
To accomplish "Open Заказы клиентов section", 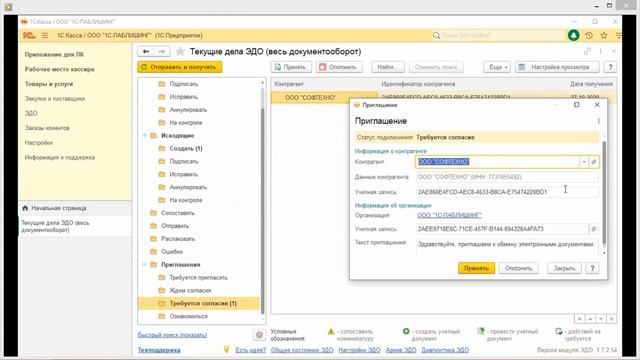I will 47,128.
